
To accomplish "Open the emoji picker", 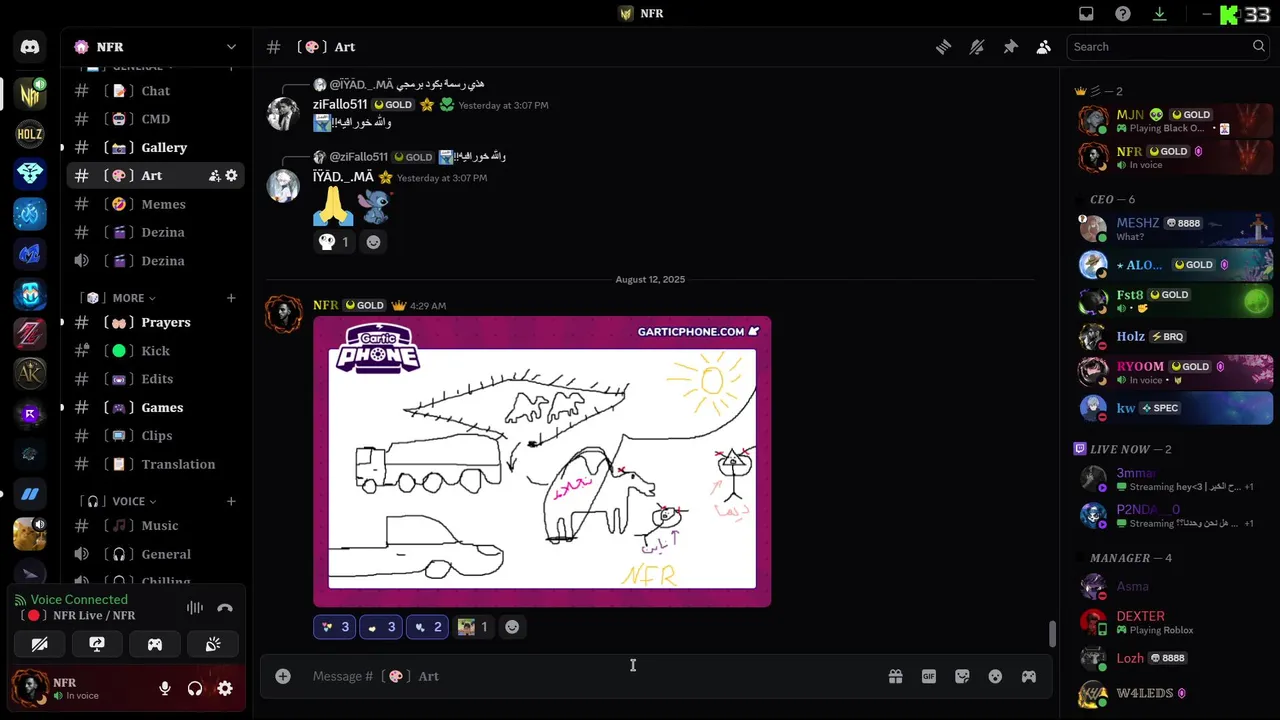I will 995,676.
